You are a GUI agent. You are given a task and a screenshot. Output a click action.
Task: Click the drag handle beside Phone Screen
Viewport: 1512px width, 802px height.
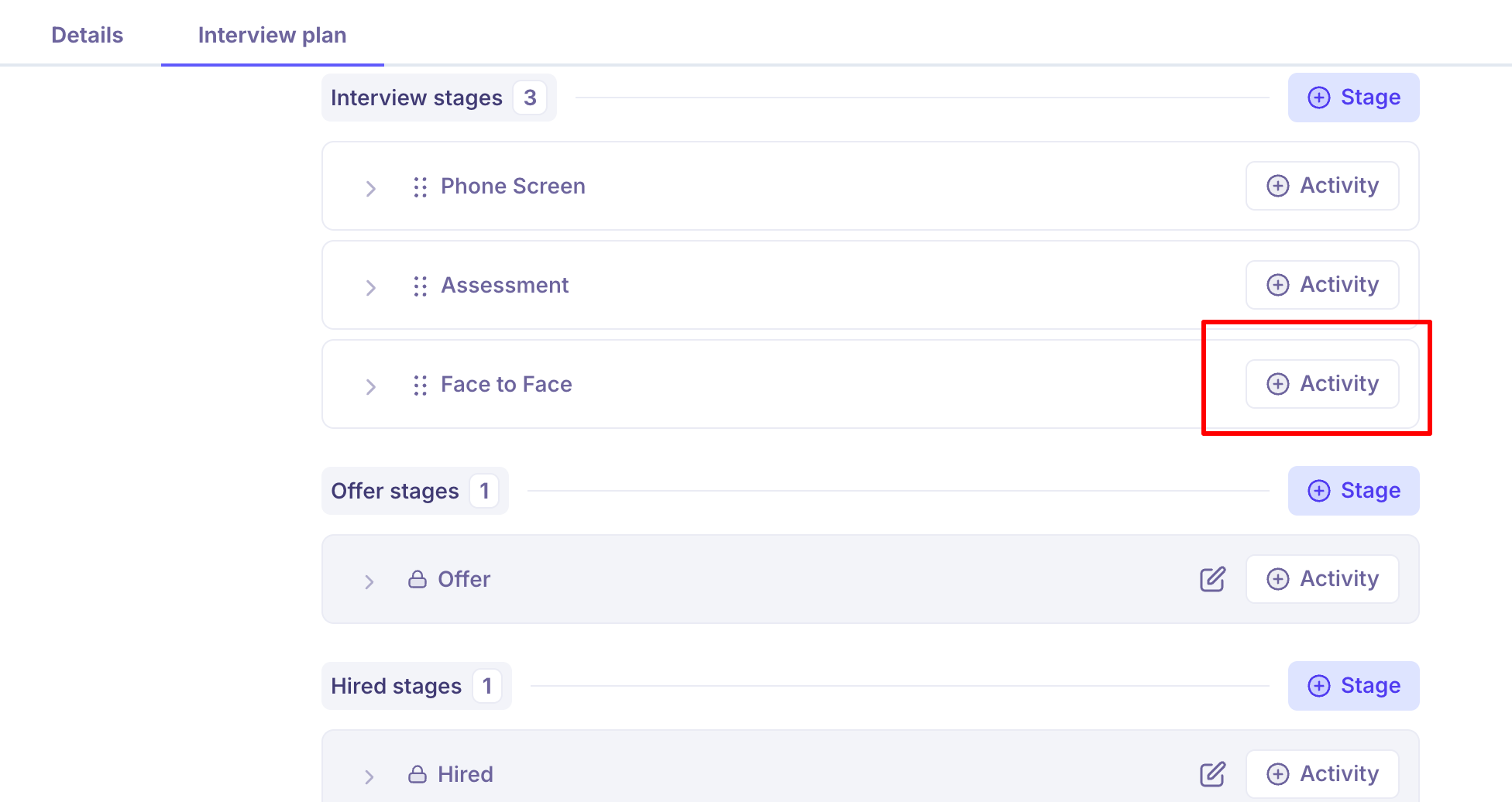click(x=420, y=187)
